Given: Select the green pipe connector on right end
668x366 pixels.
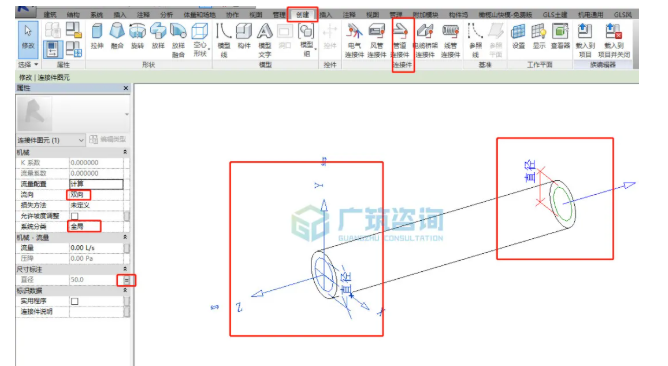Looking at the screenshot, I should [x=562, y=204].
